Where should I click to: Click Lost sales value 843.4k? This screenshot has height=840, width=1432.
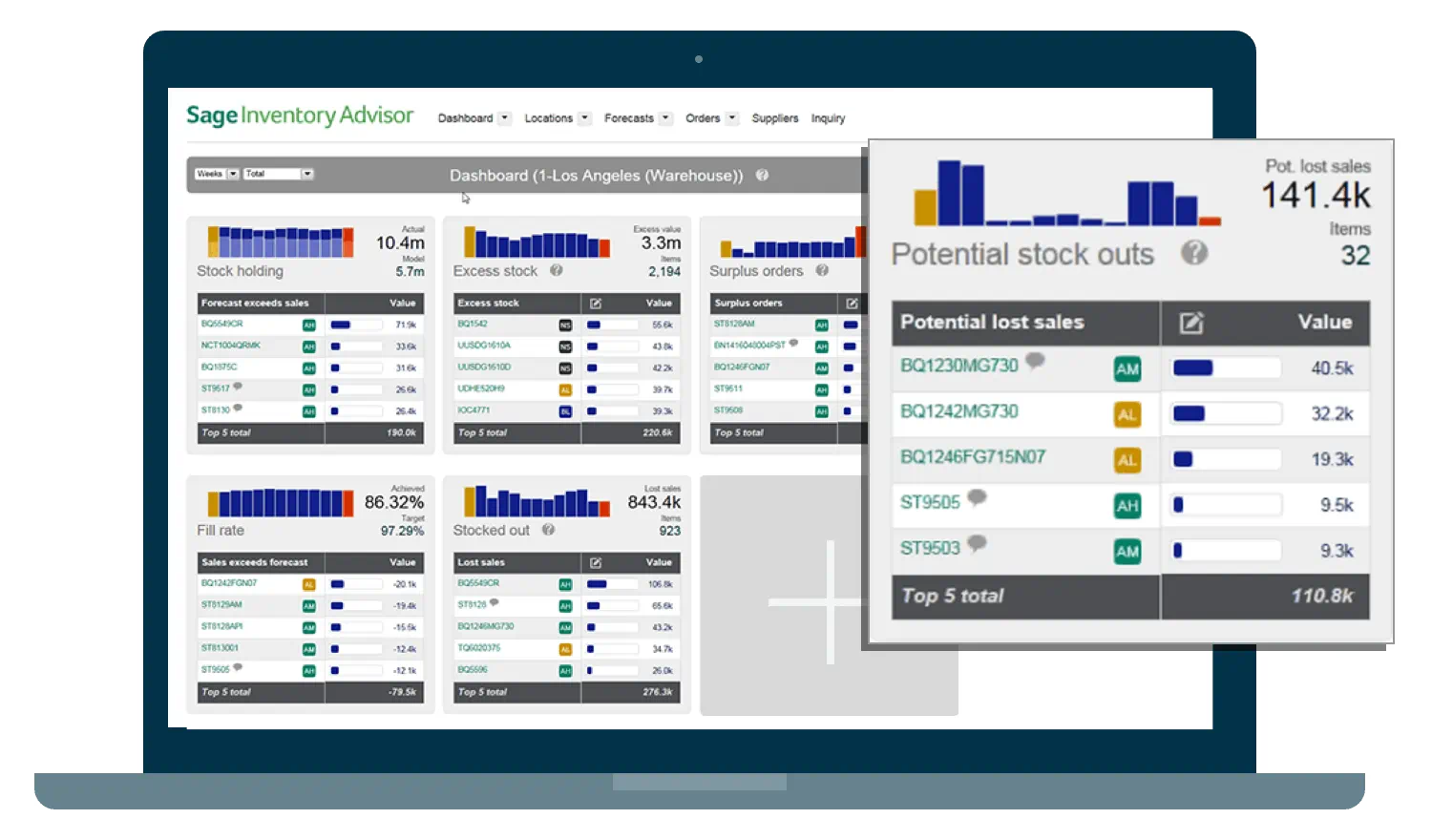coord(654,502)
